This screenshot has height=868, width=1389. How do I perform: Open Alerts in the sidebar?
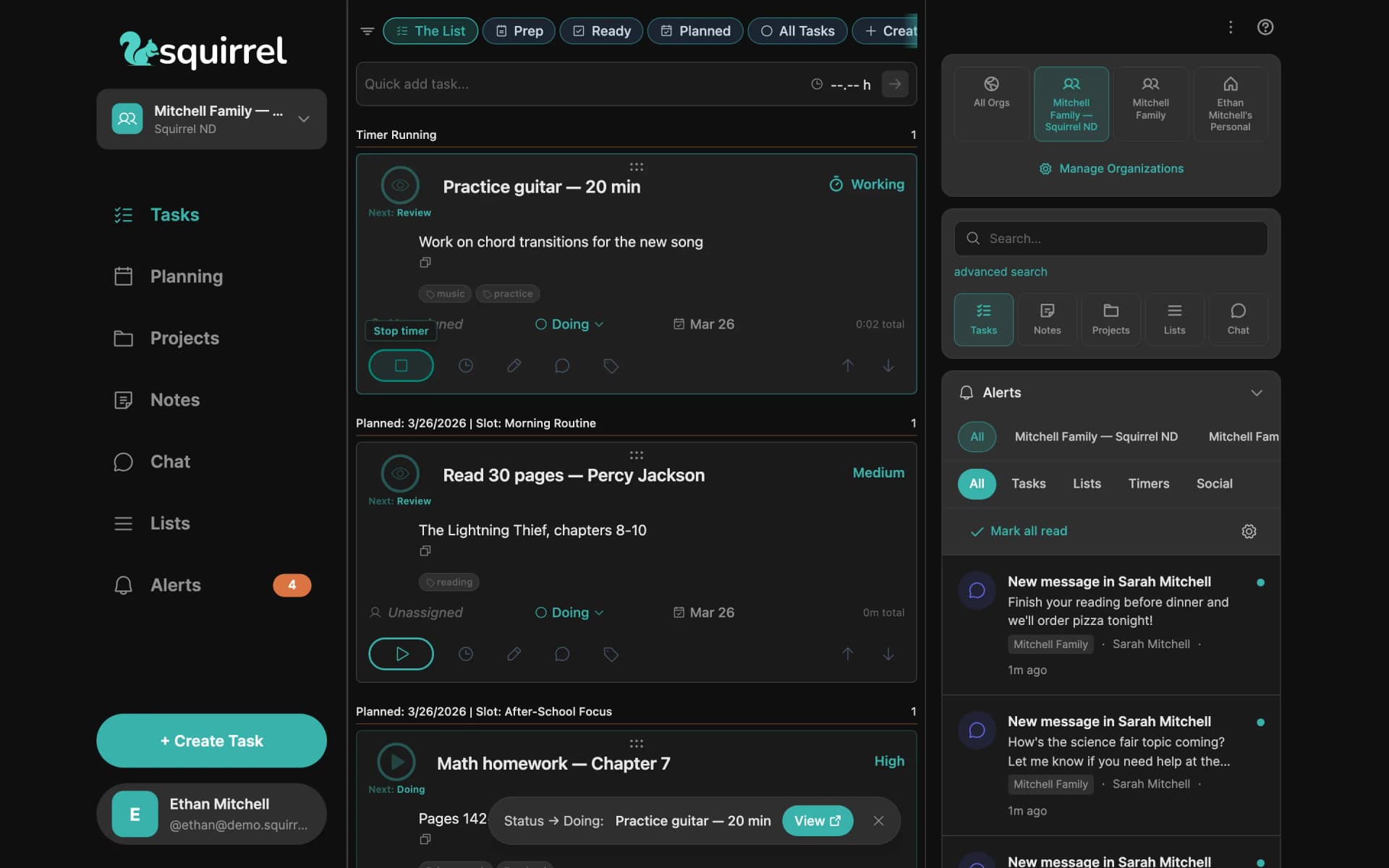211,585
